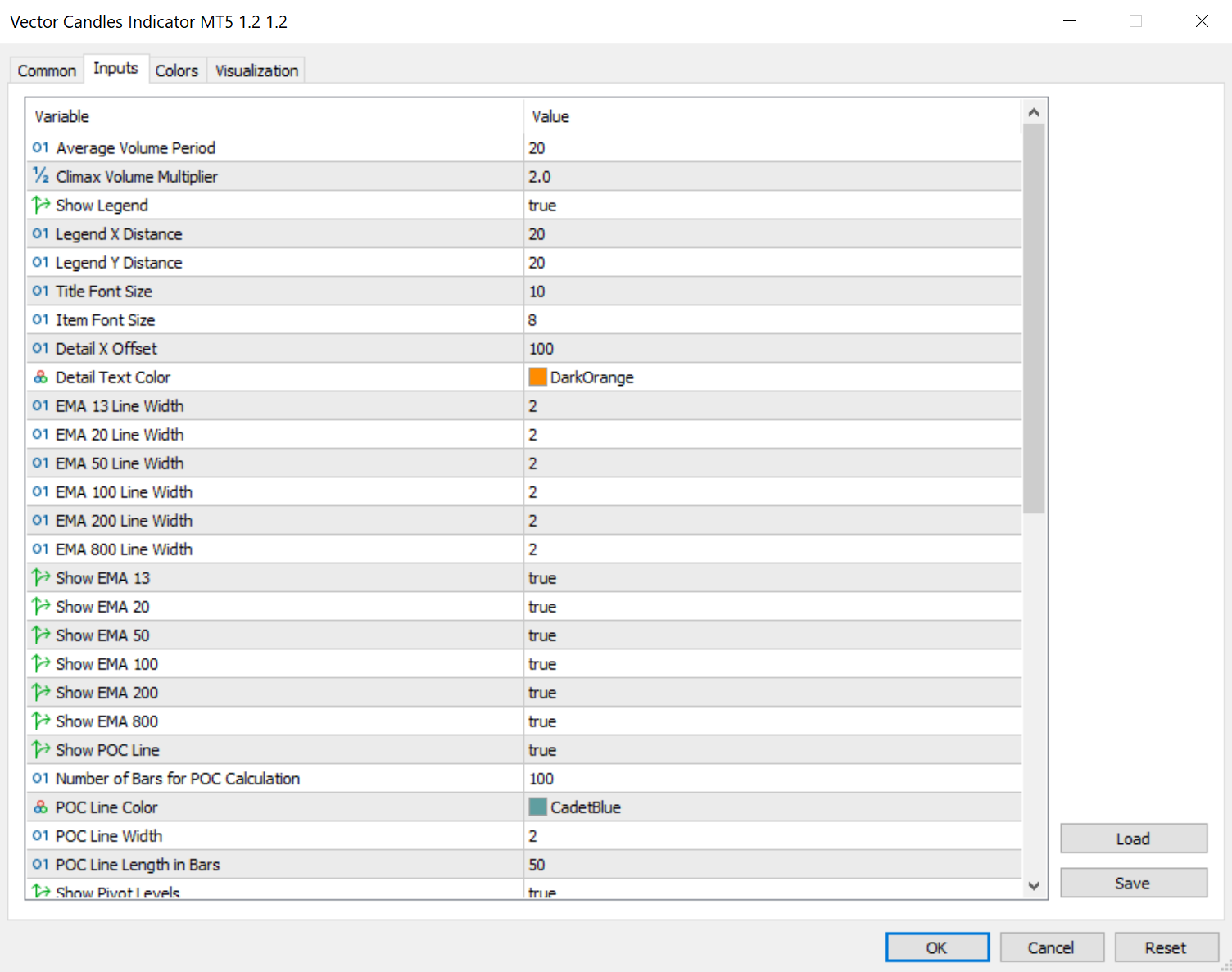Click the Cancel button
Viewport: 1232px width, 972px height.
[x=1051, y=947]
